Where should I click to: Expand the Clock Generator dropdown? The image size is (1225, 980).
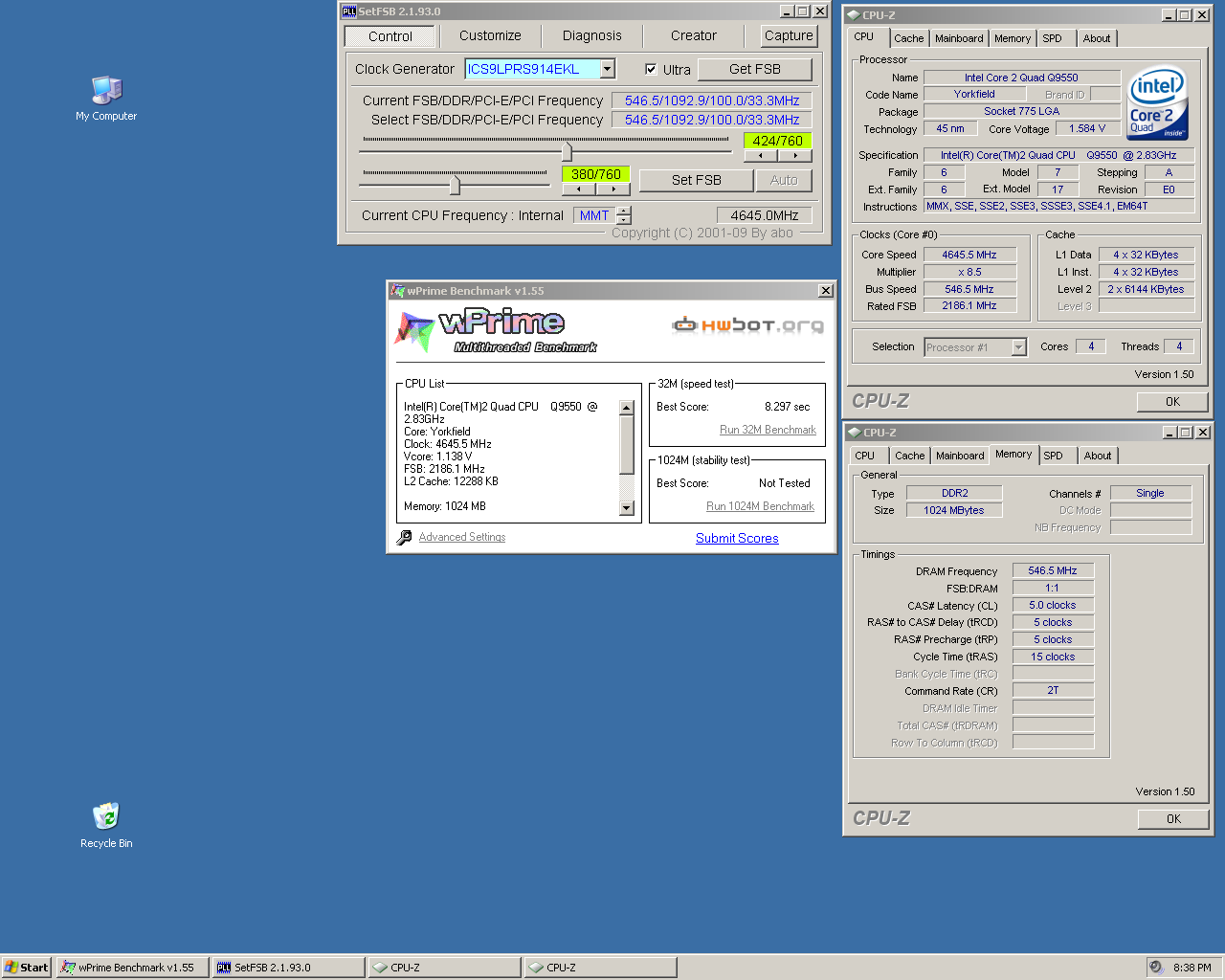[607, 69]
